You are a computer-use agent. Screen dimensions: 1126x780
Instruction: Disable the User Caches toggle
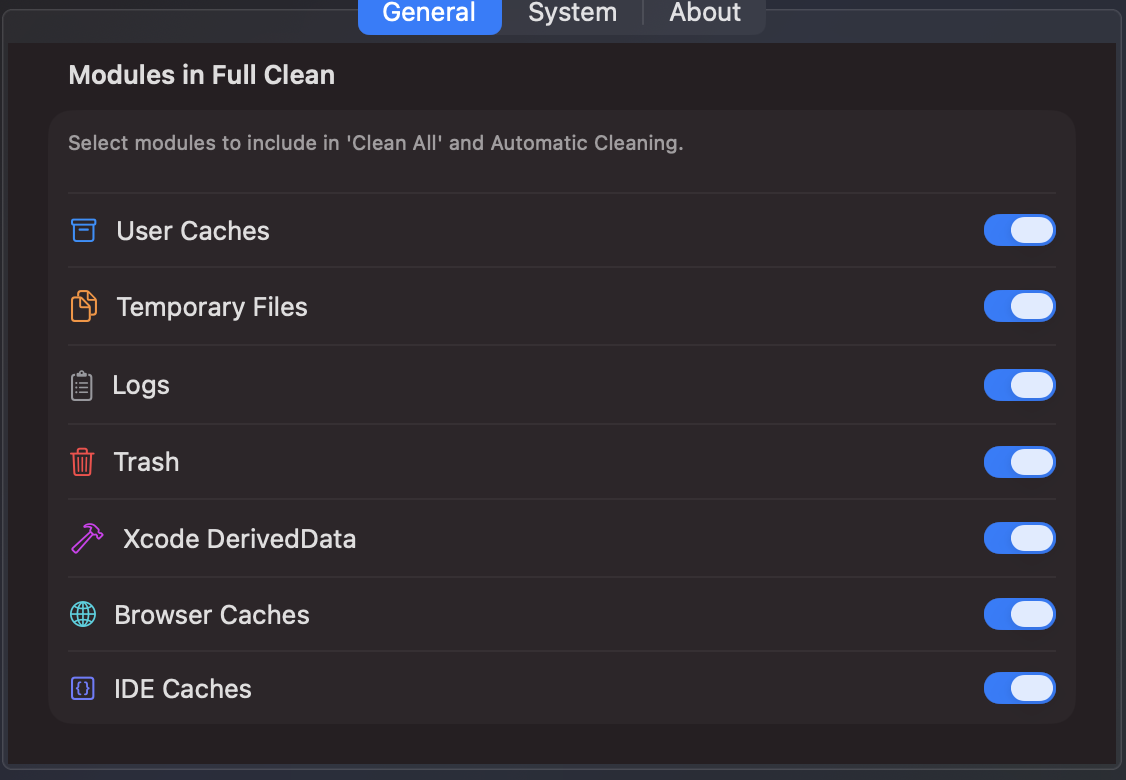point(1019,230)
